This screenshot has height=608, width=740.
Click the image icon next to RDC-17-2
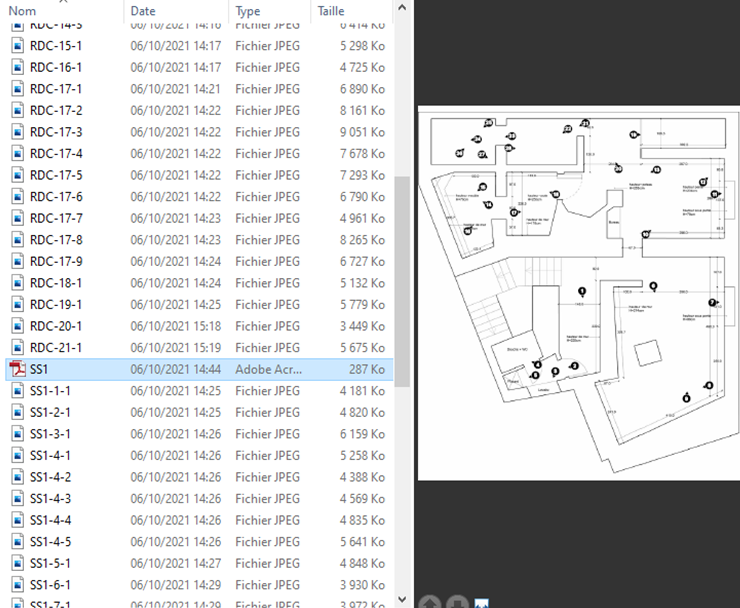[17, 110]
